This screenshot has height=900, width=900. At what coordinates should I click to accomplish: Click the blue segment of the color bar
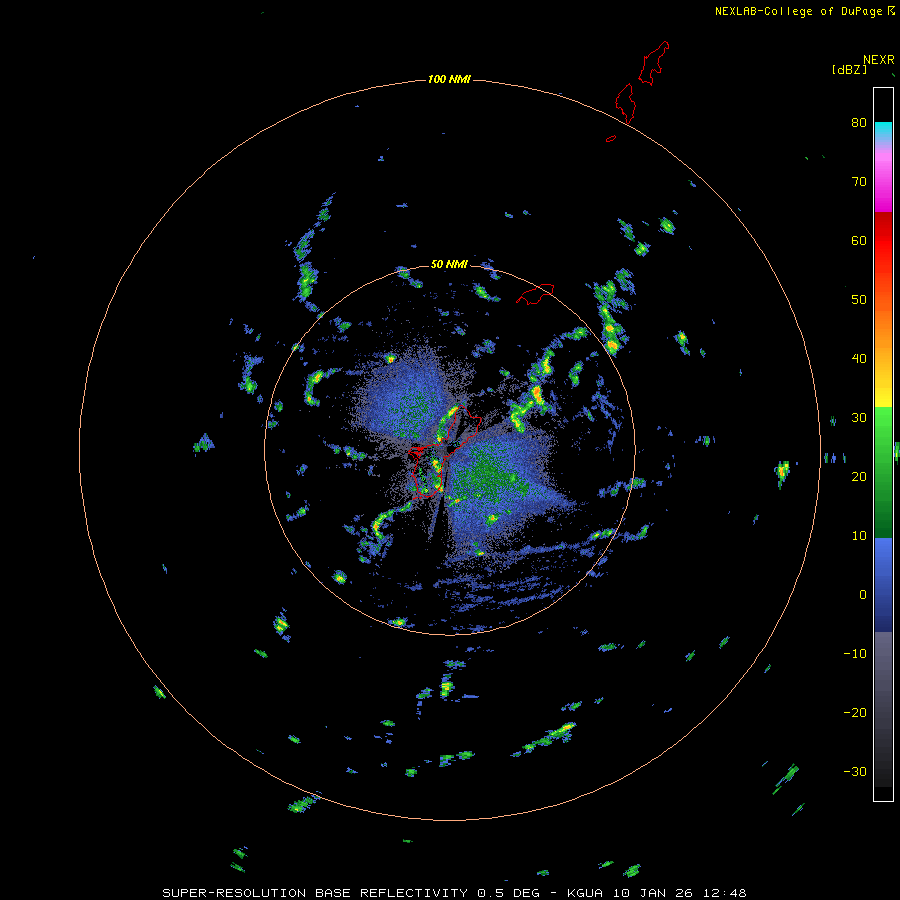pos(883,585)
